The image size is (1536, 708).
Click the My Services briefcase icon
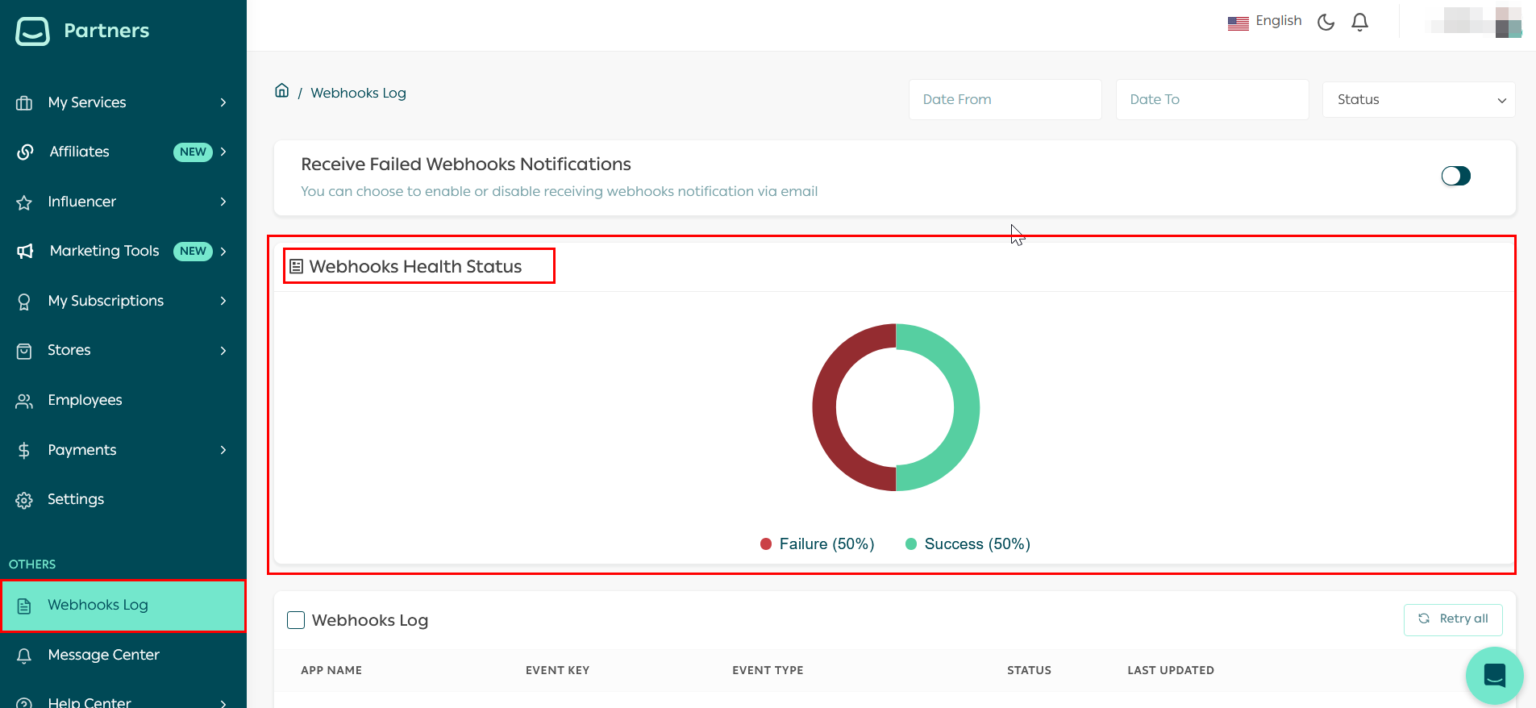coord(24,103)
